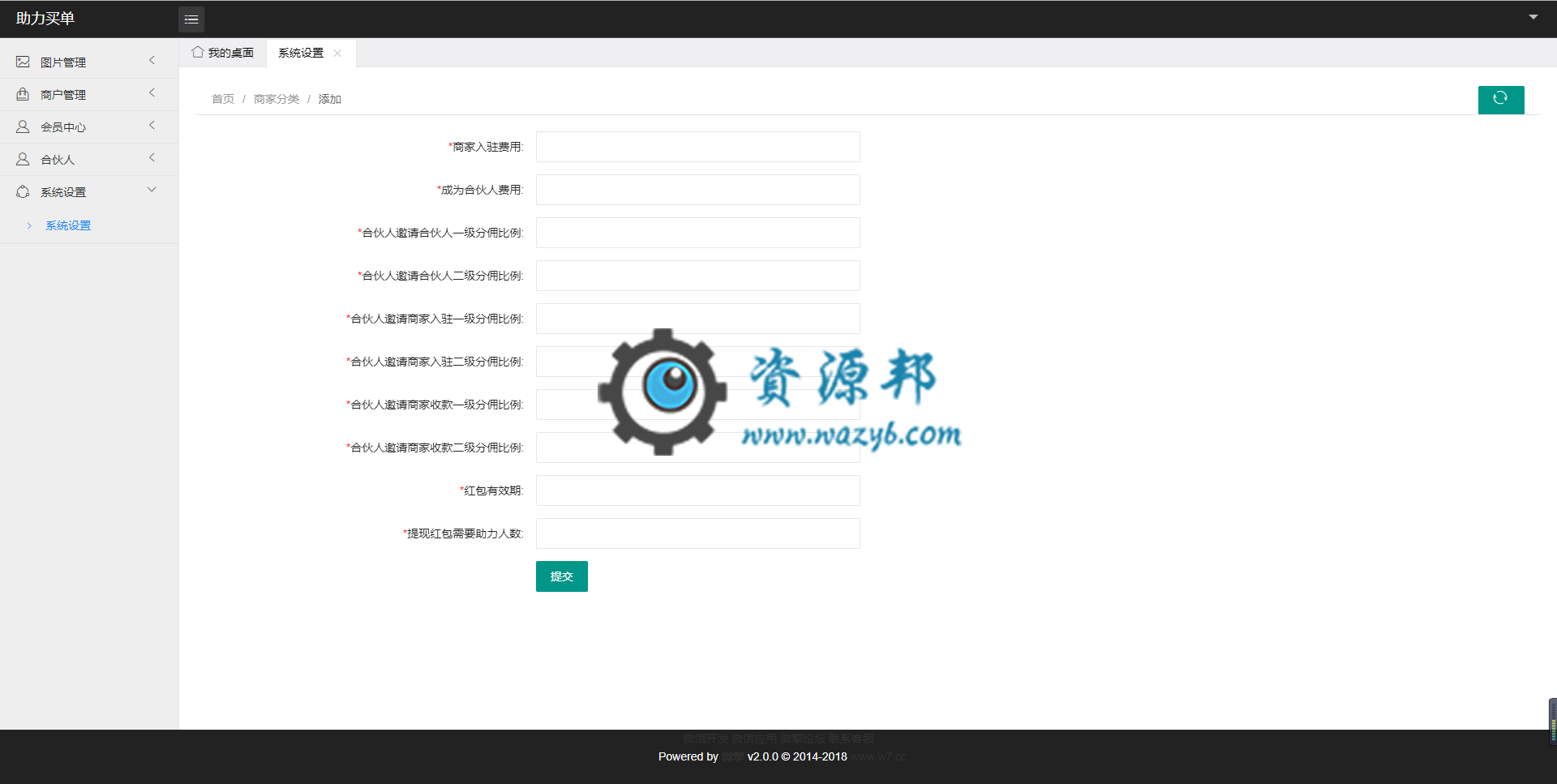Go to 首页 in the breadcrumb
This screenshot has height=784, width=1557.
coord(223,99)
